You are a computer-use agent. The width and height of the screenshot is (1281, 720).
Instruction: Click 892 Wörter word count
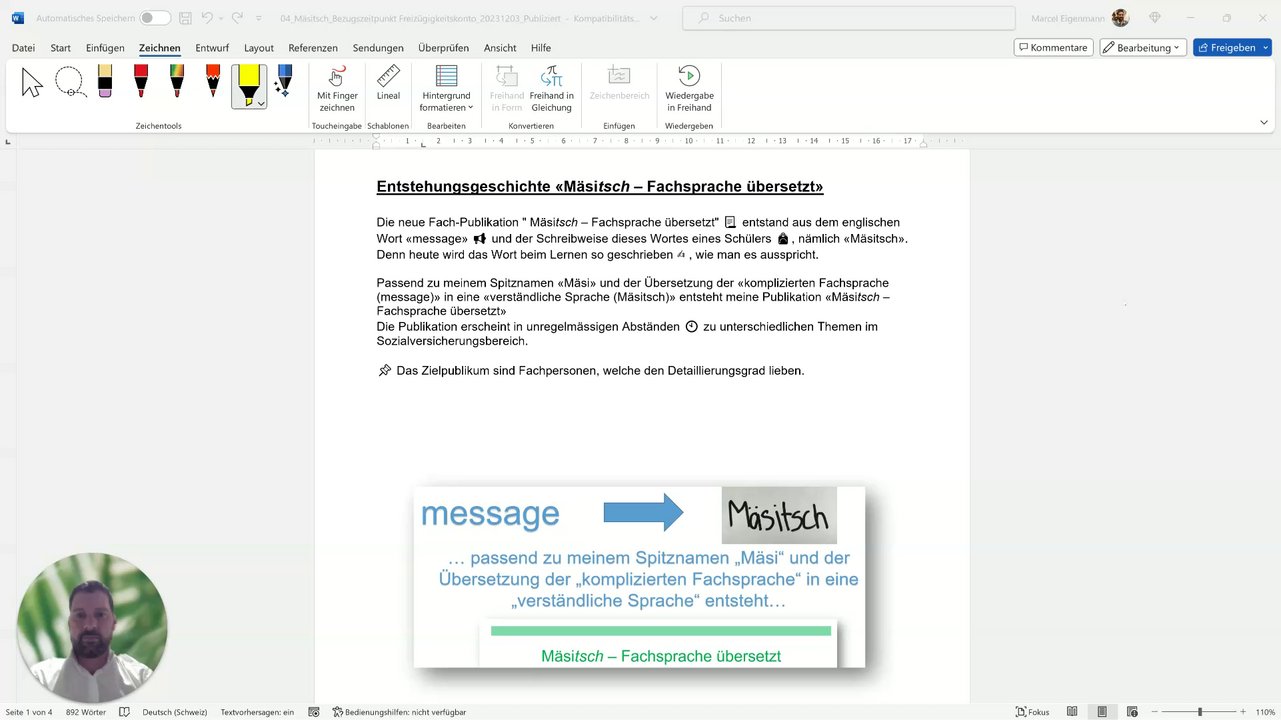pyautogui.click(x=86, y=712)
